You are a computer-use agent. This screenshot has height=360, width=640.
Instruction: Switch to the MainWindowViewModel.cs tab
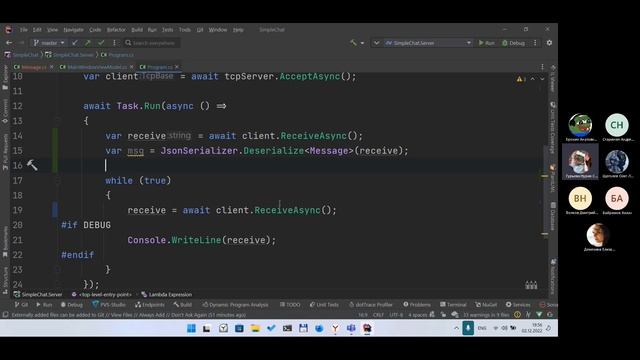click(94, 67)
